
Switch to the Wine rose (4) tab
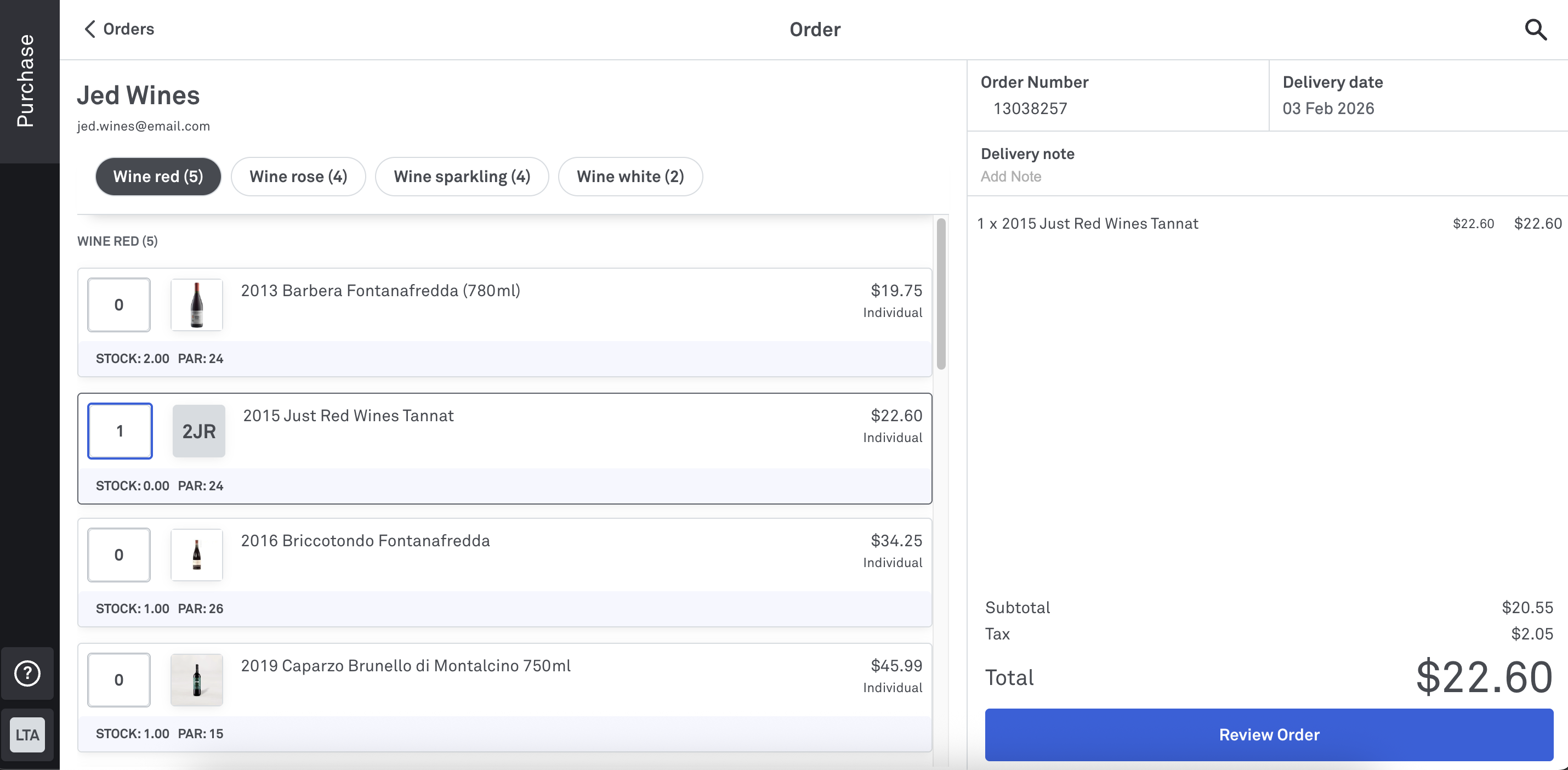[298, 177]
